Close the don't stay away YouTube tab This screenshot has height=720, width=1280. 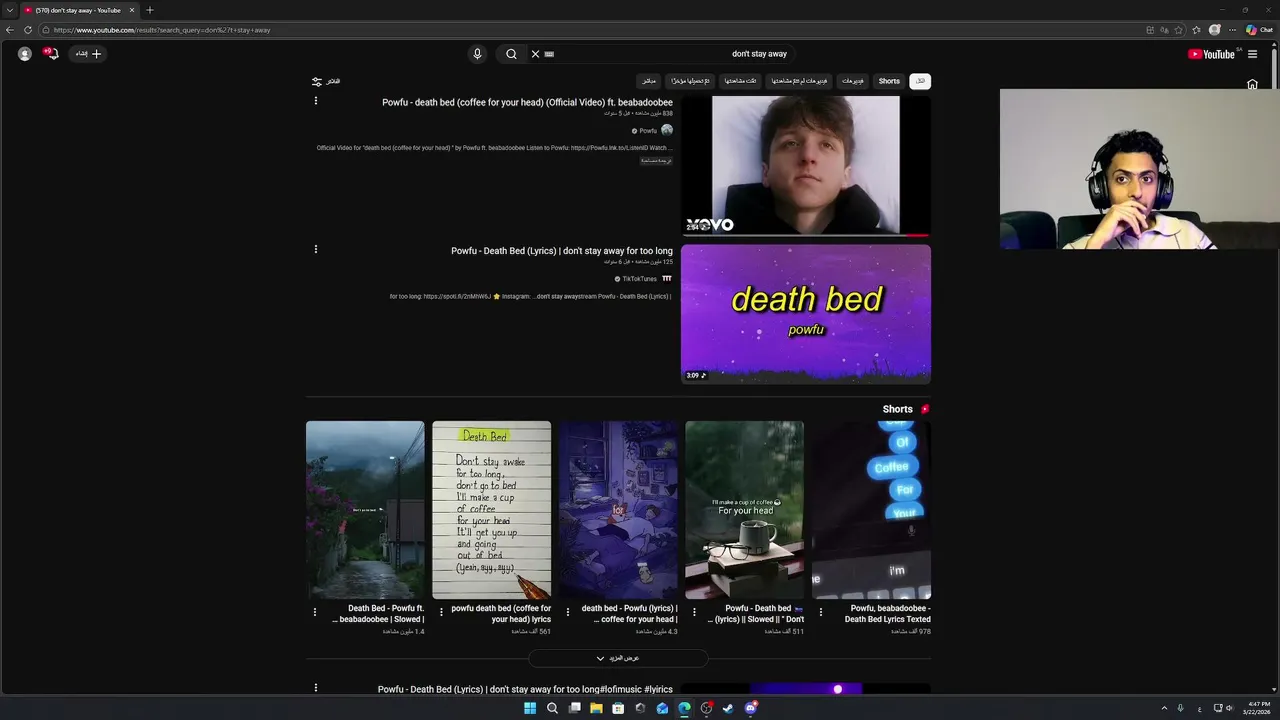coord(131,10)
